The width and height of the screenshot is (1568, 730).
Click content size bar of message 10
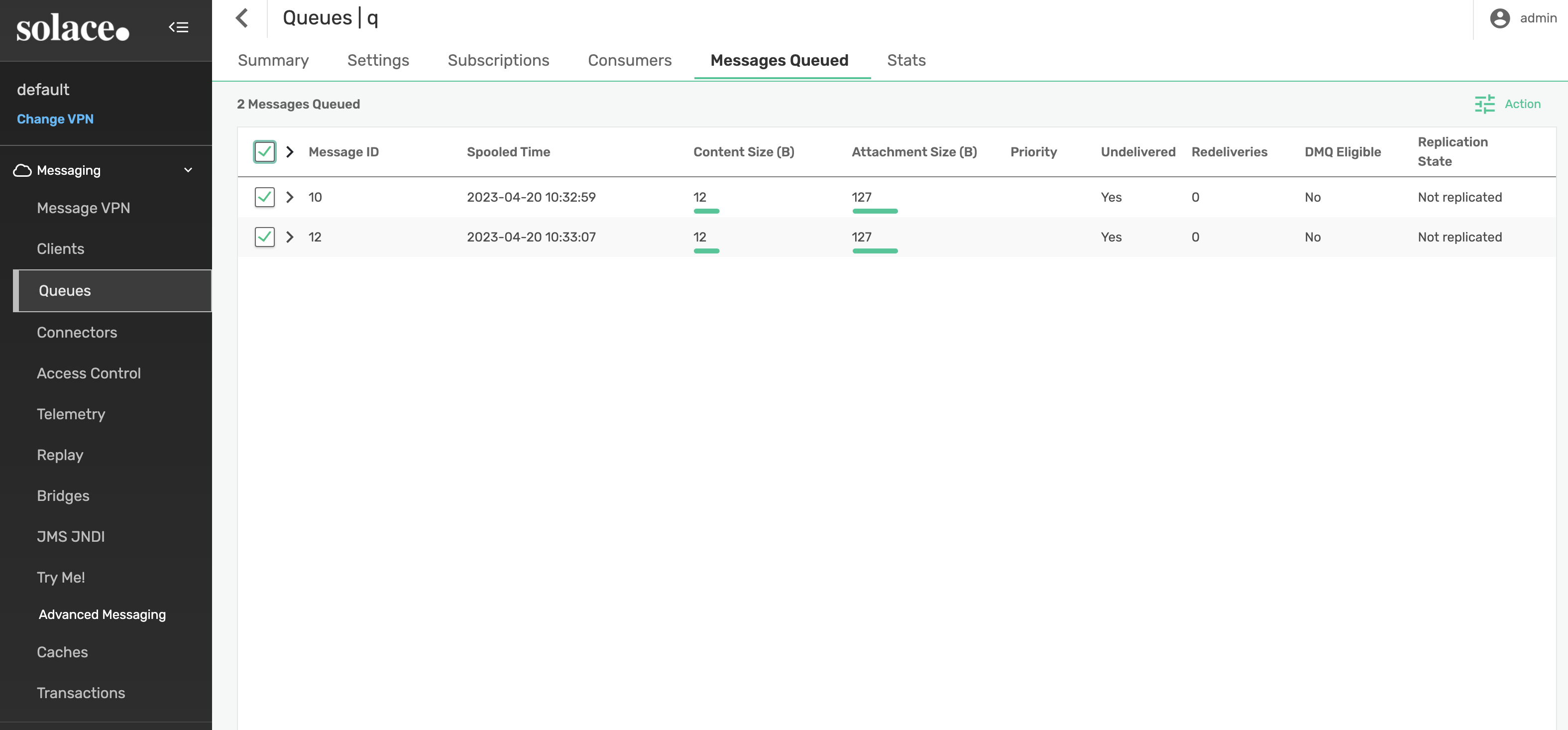706,211
